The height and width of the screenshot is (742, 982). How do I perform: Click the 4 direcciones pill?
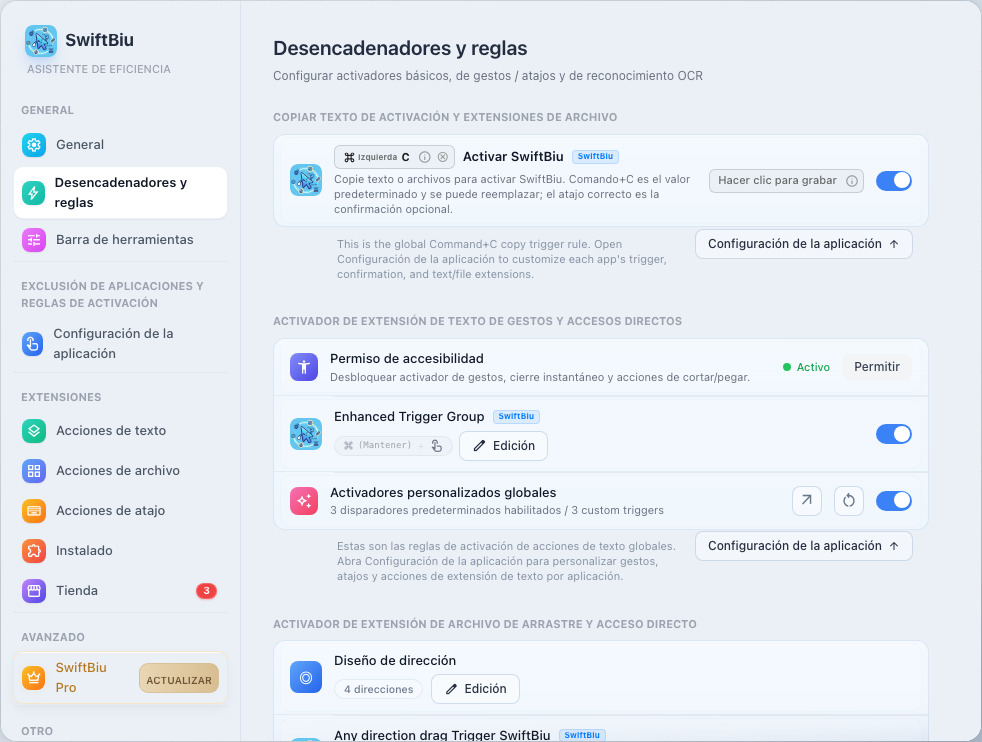tap(378, 689)
